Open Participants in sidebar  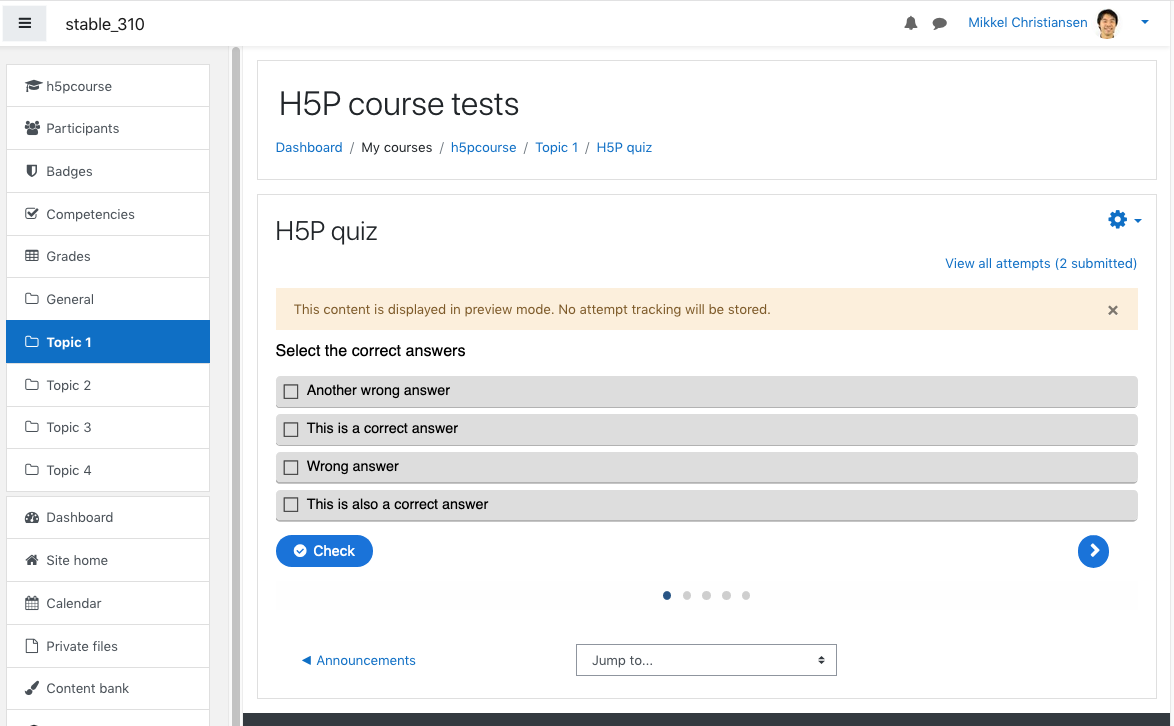point(108,128)
